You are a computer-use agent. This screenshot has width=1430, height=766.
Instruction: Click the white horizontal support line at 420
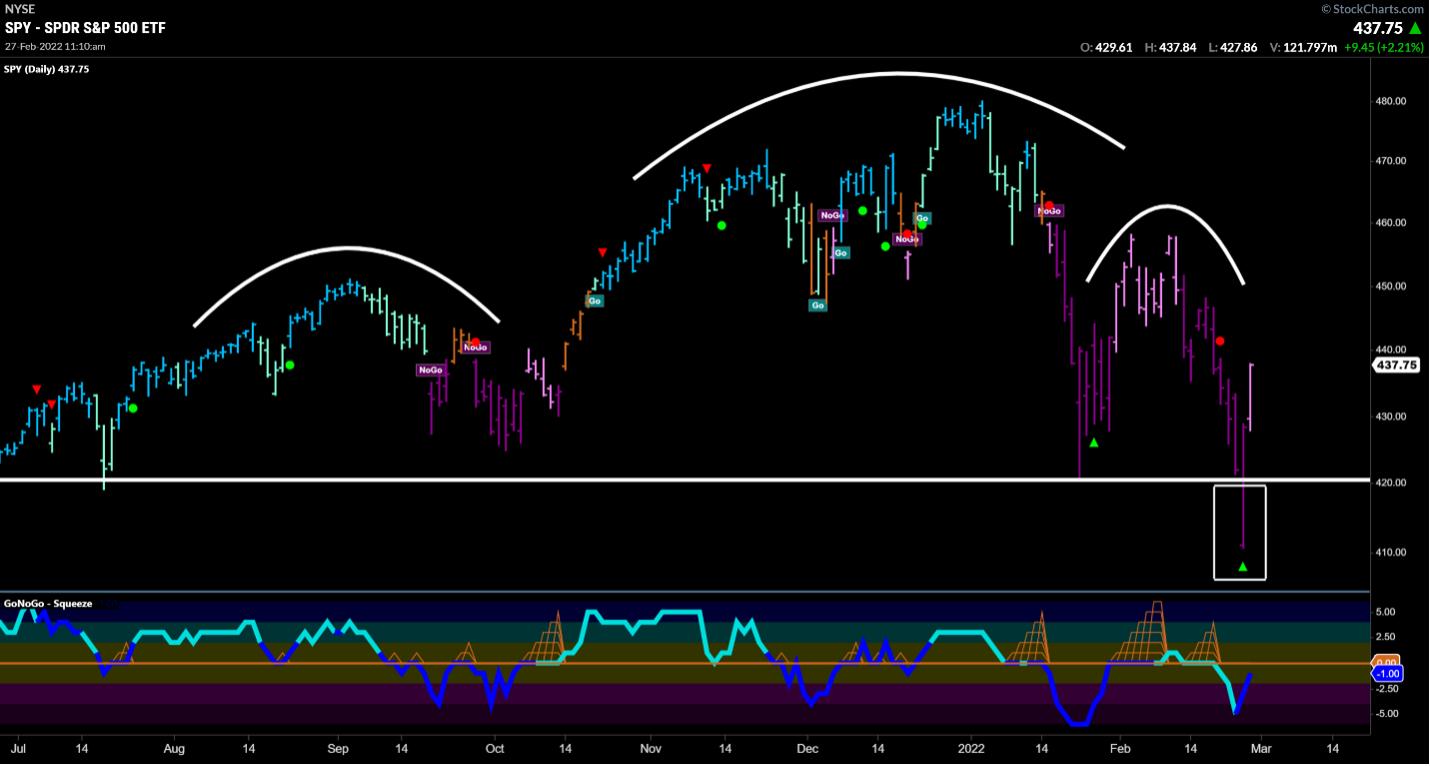tap(600, 480)
